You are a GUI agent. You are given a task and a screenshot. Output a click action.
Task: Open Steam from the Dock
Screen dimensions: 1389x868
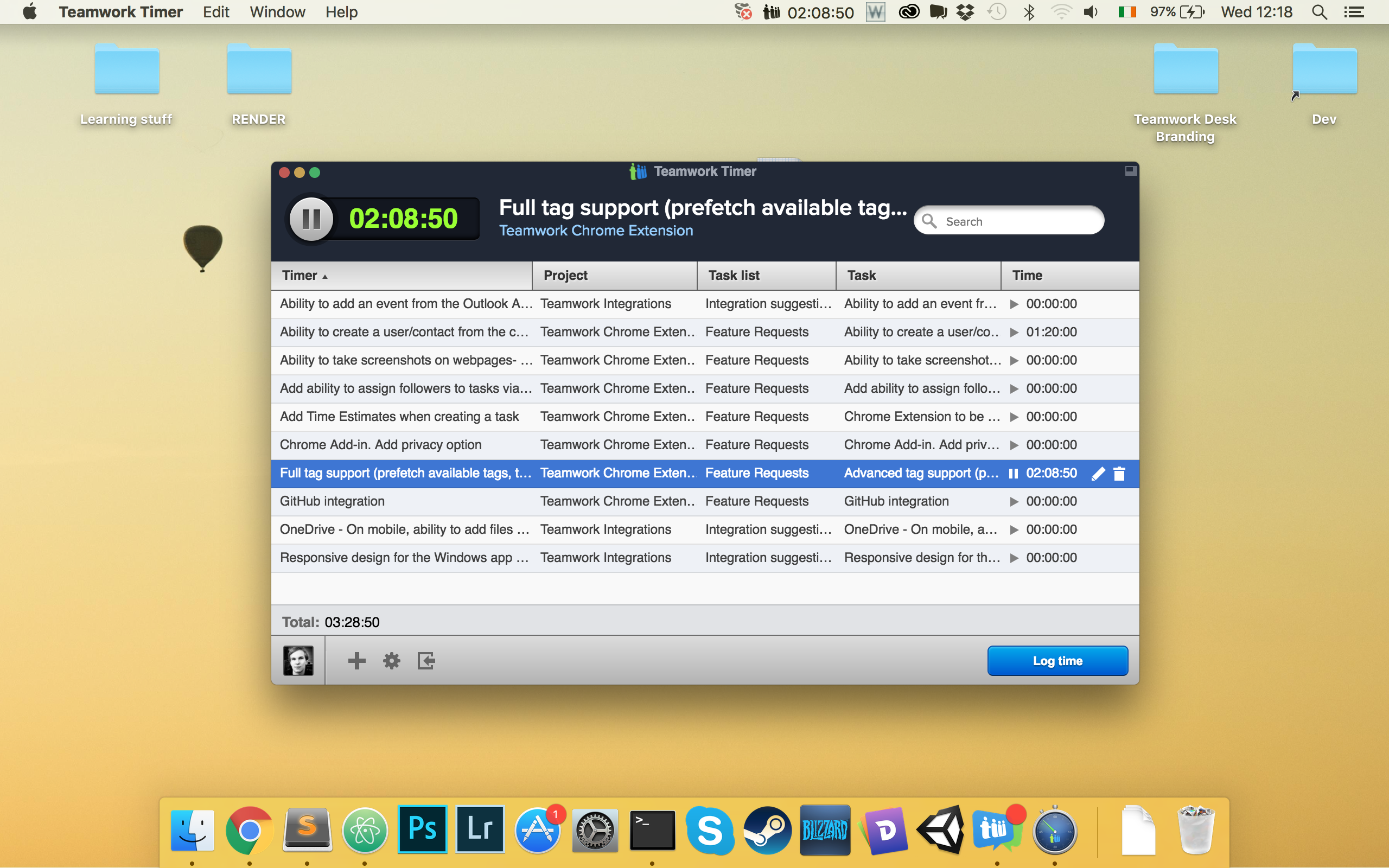[x=767, y=830]
